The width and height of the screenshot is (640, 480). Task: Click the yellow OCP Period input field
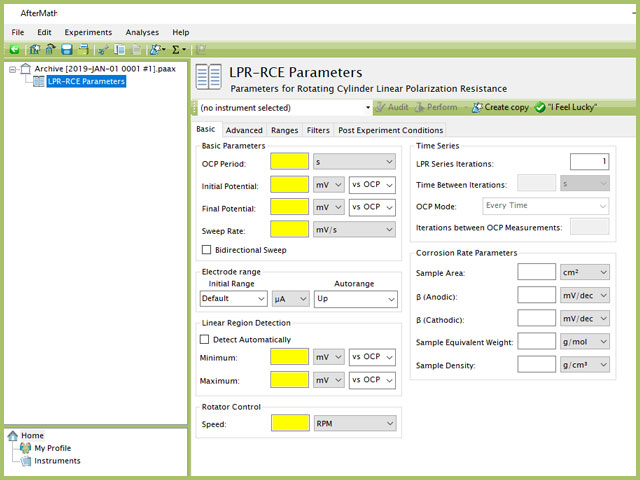pos(289,161)
